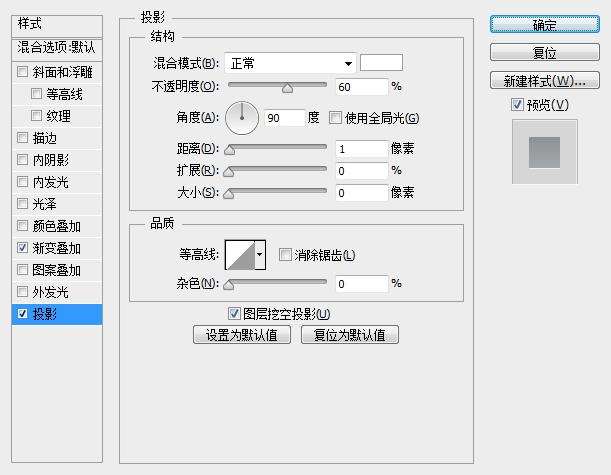The width and height of the screenshot is (611, 475).
Task: Click the 杂色 slider handle
Action: (229, 284)
